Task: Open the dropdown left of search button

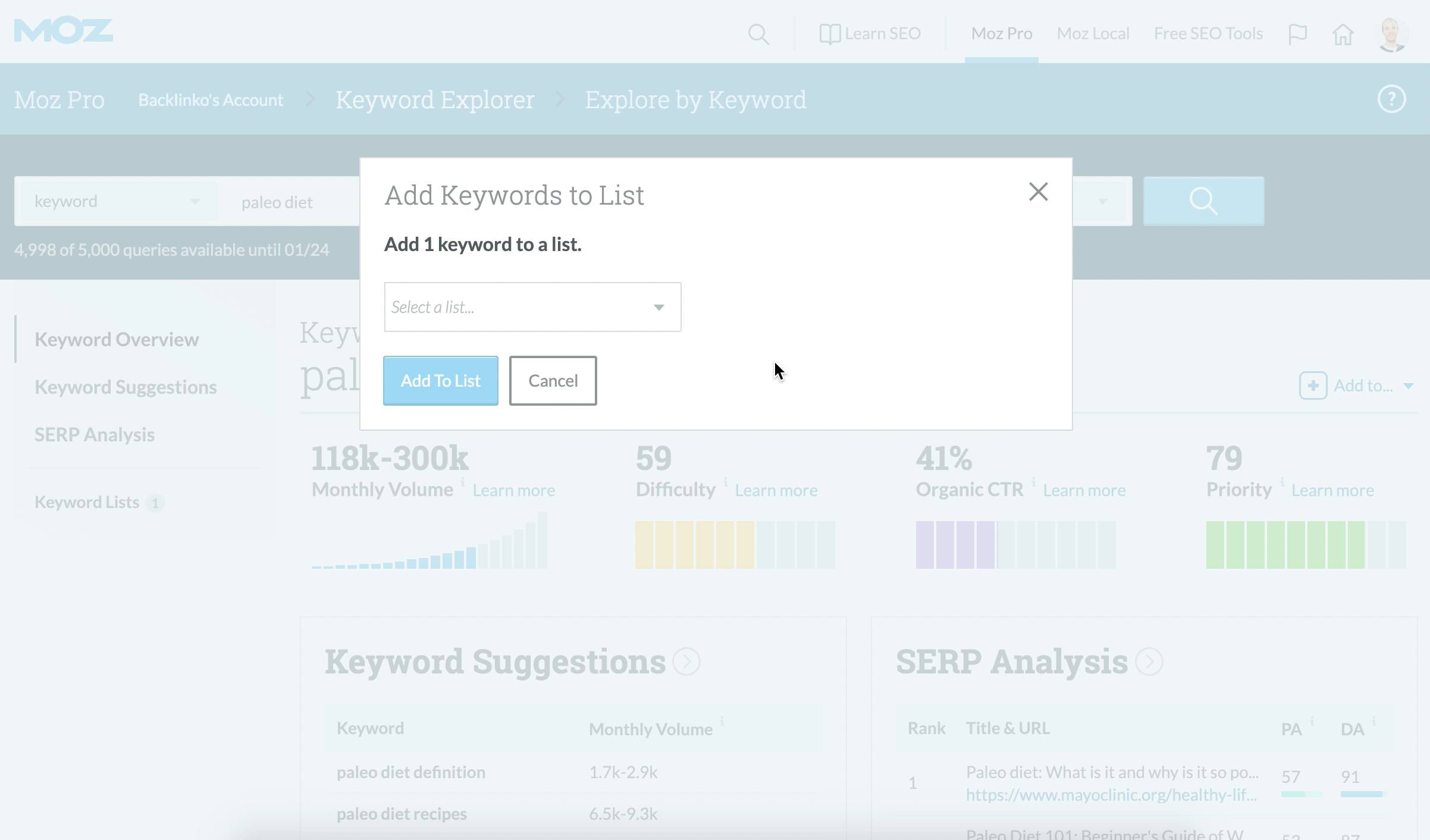Action: [1102, 201]
